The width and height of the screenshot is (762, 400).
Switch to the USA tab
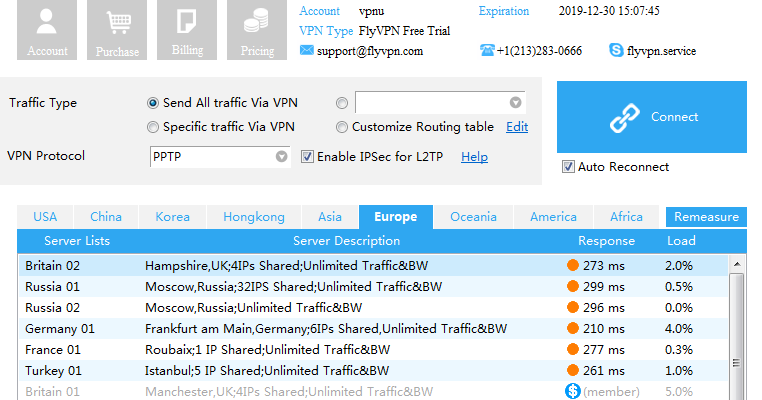click(x=45, y=217)
